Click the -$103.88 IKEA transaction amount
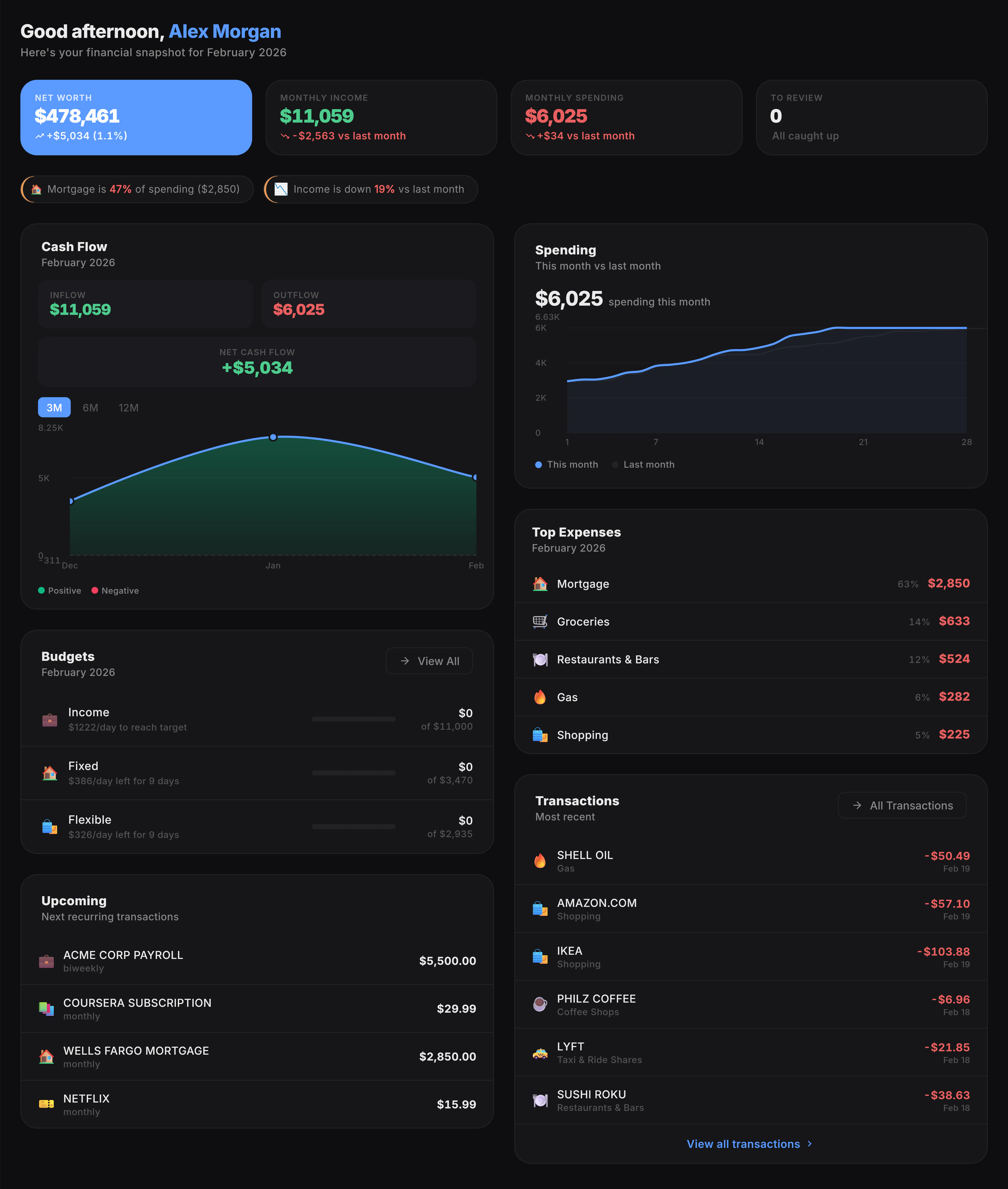The width and height of the screenshot is (1008, 1189). tap(943, 951)
